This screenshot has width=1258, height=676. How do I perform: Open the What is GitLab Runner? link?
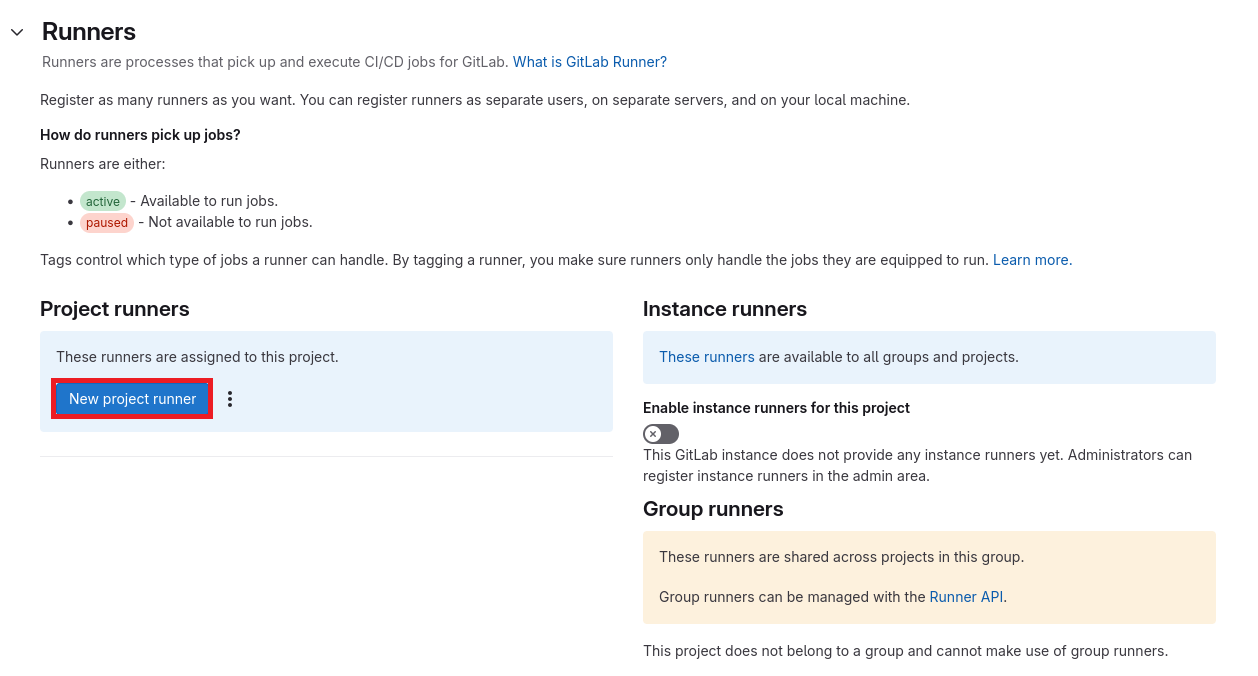[x=590, y=62]
